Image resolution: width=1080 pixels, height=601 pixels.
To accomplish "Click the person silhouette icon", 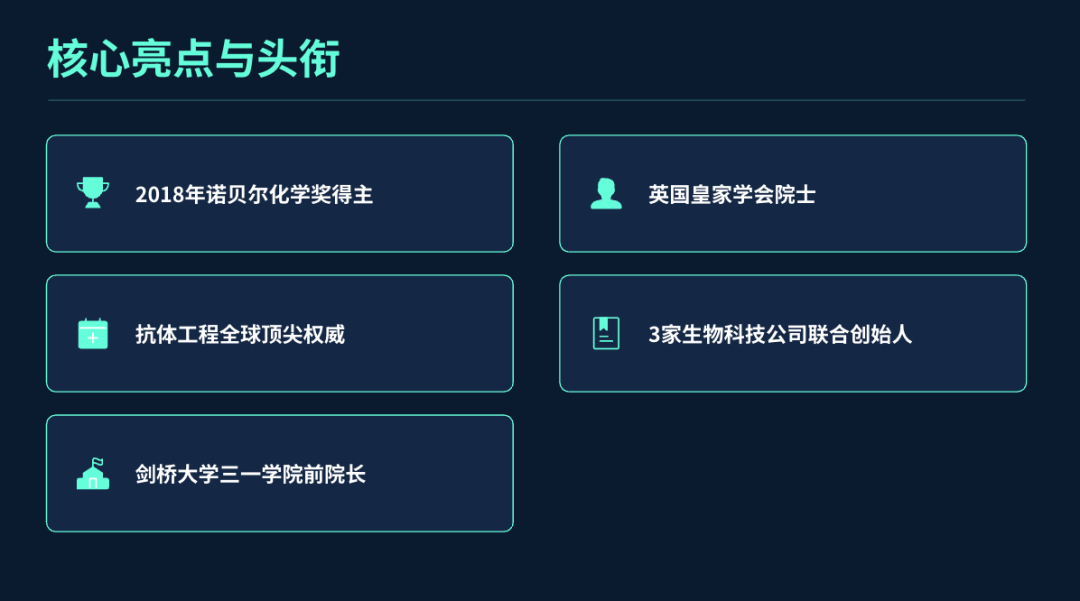I will (x=606, y=193).
